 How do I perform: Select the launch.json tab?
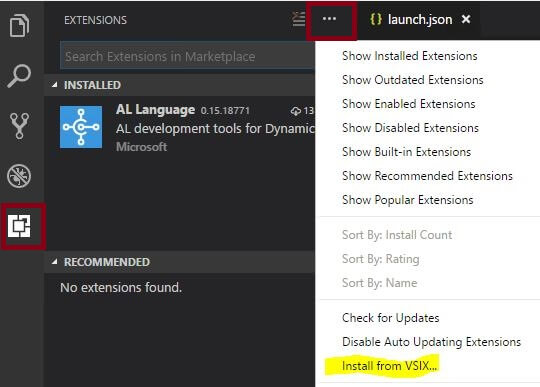pyautogui.click(x=412, y=20)
